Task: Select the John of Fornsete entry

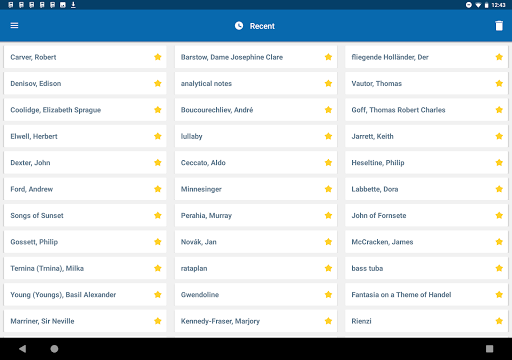Action: point(427,215)
